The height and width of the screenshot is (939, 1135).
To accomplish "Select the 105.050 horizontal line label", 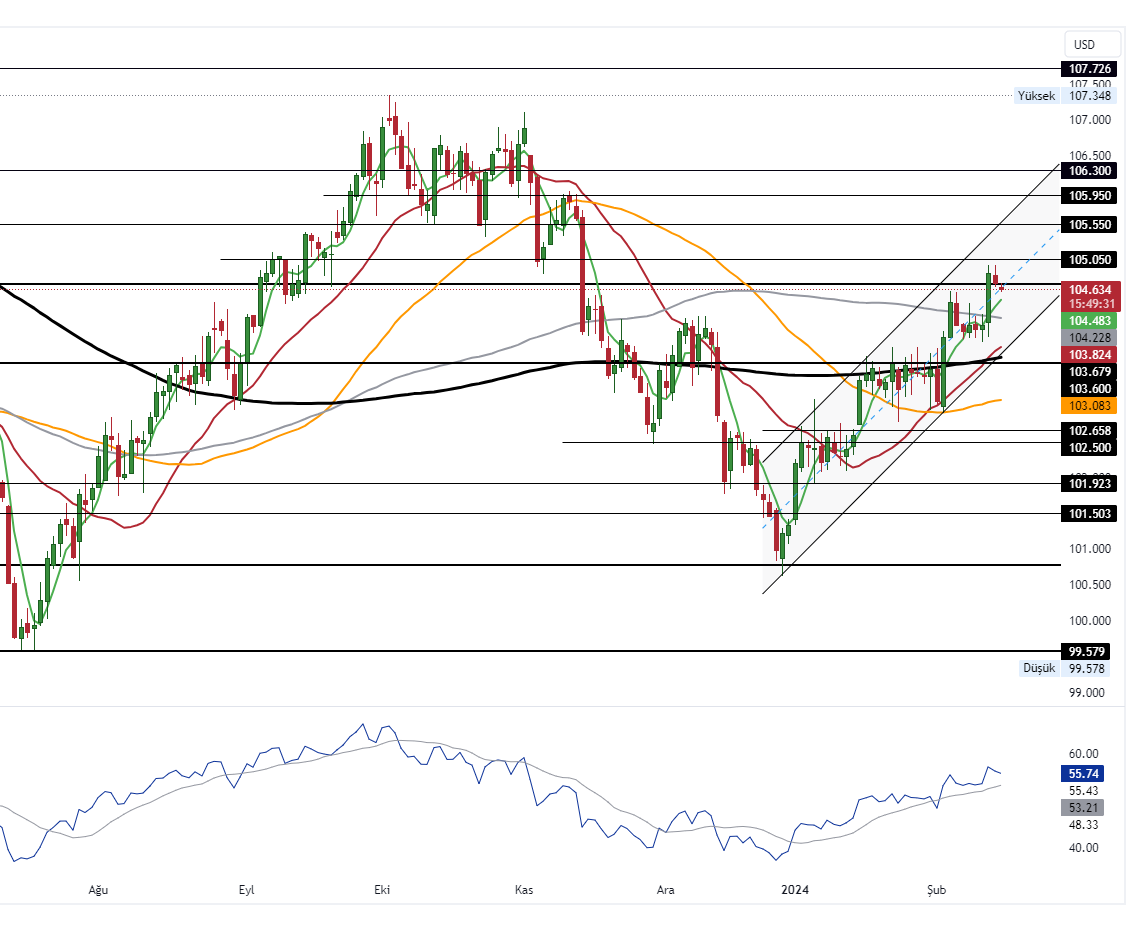I will (1089, 260).
